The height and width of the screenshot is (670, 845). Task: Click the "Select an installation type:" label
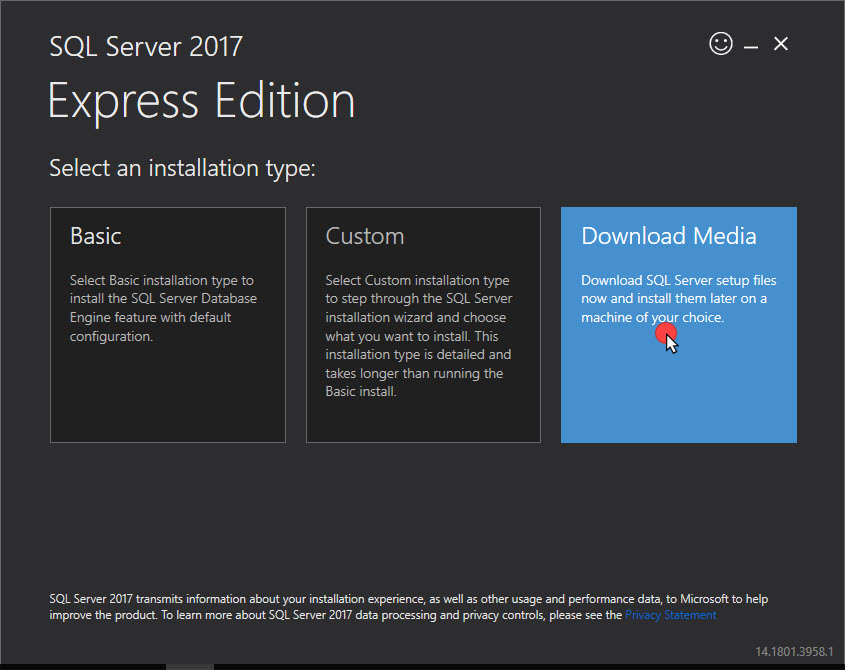[x=182, y=168]
